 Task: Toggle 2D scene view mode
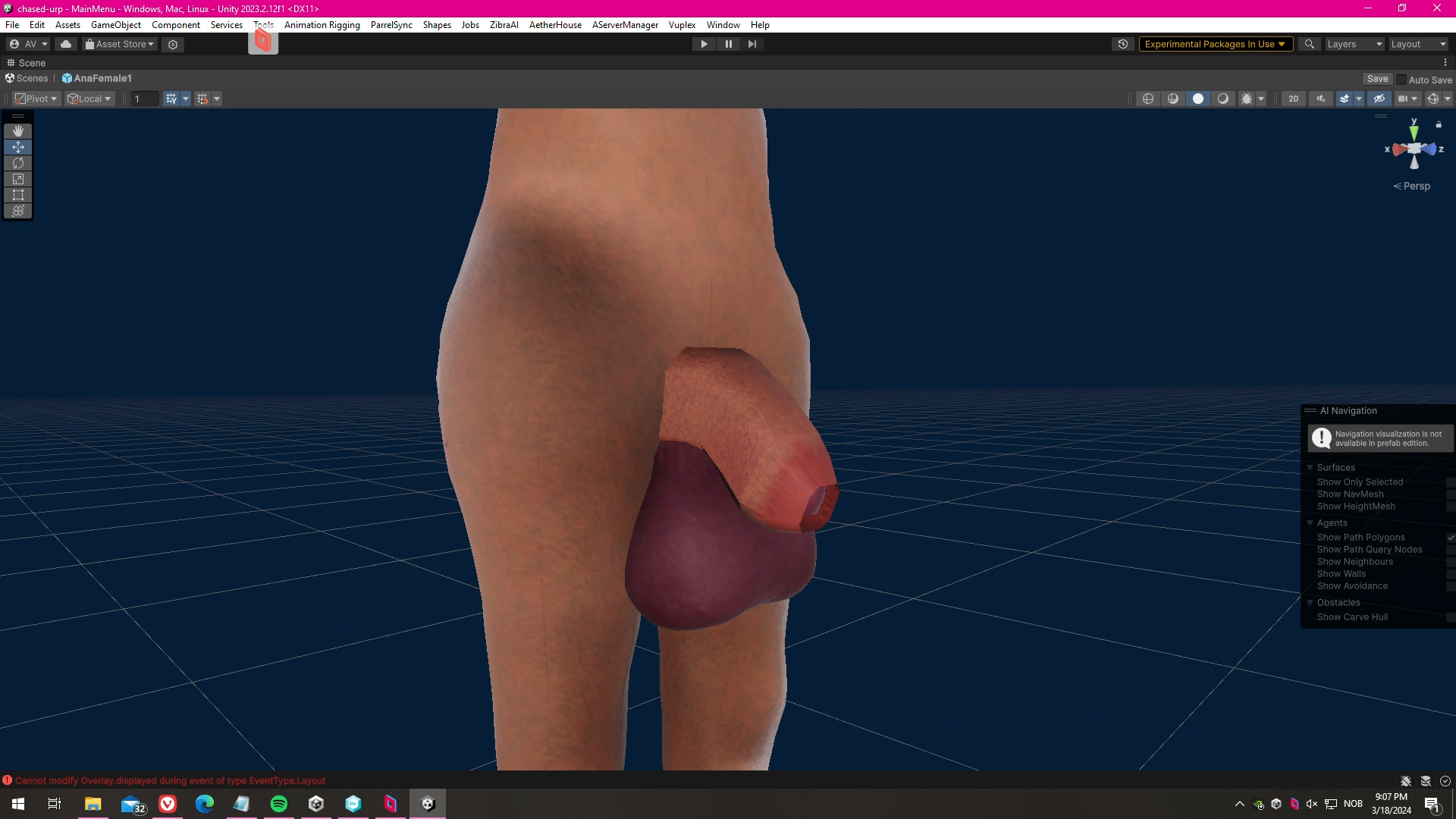coord(1293,99)
